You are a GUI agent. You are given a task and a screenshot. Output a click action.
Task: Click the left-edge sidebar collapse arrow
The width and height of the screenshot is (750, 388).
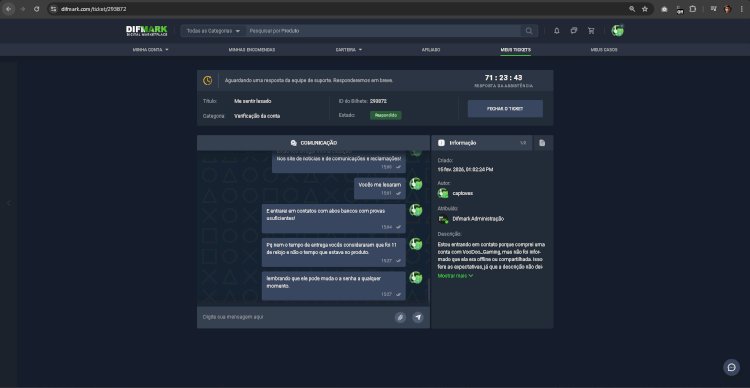(8, 203)
